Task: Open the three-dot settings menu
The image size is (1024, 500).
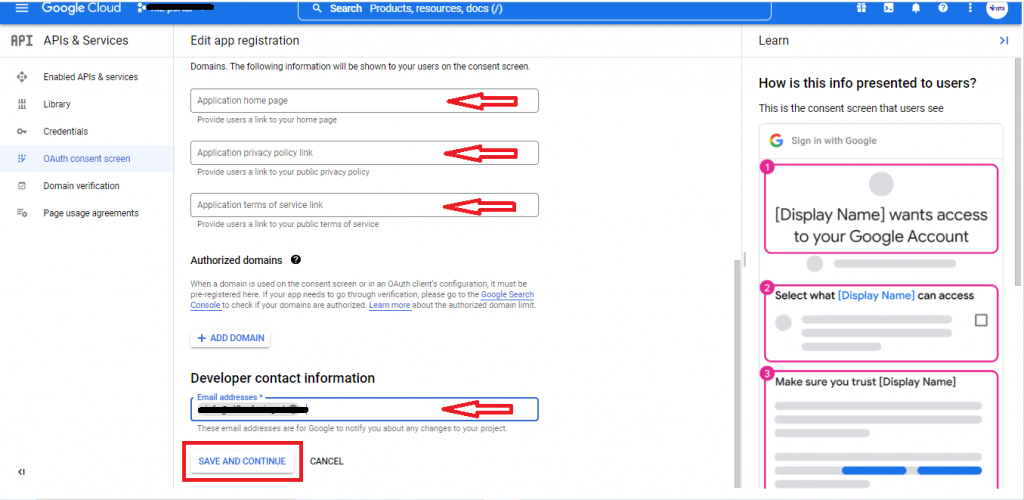Action: point(970,8)
